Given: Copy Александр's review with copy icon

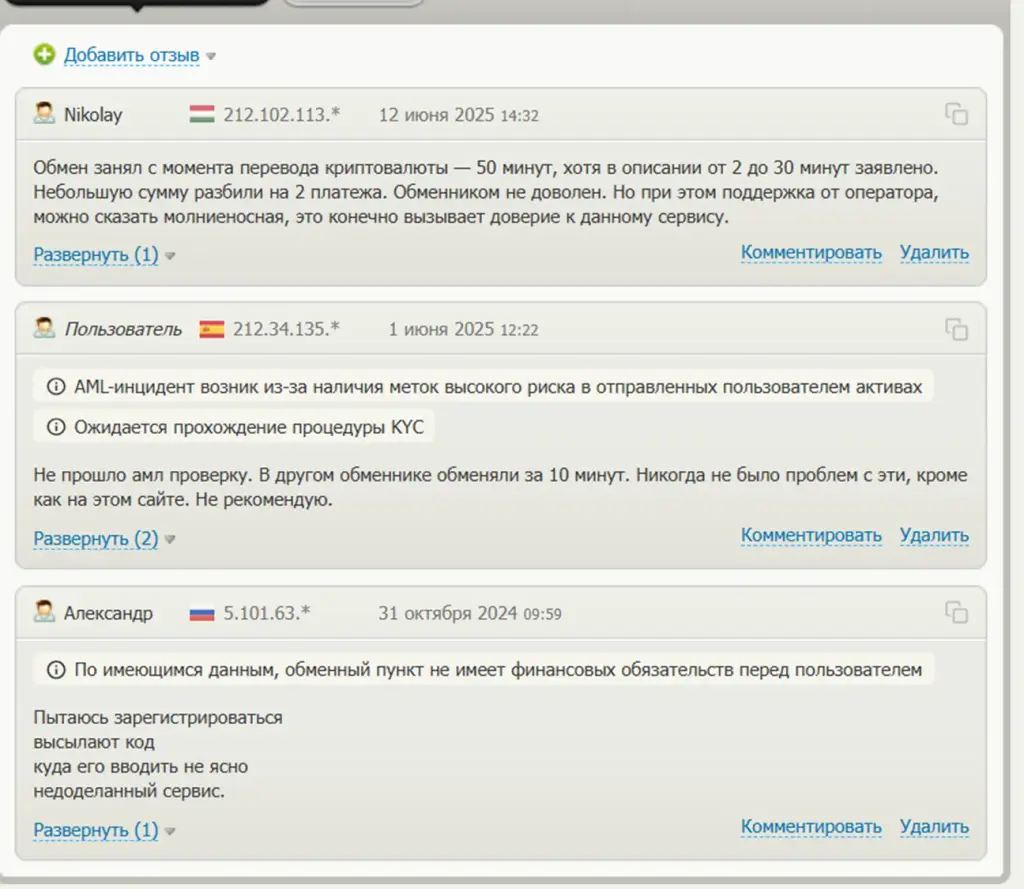Looking at the screenshot, I should tap(956, 613).
